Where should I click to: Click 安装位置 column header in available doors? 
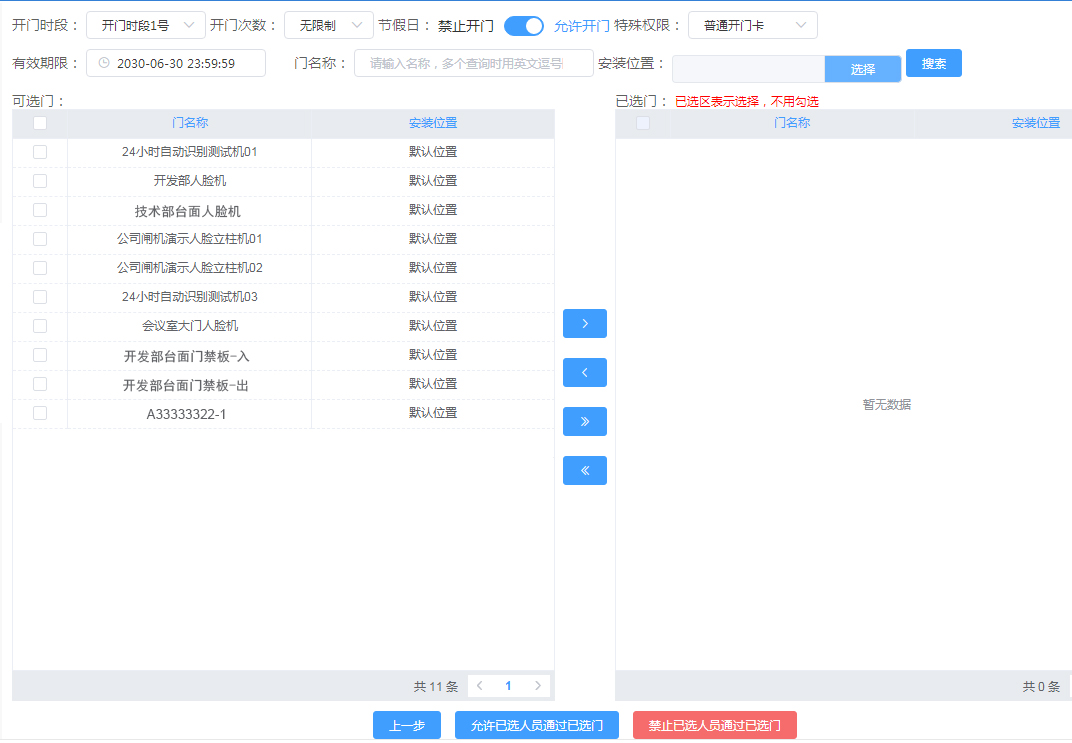433,123
